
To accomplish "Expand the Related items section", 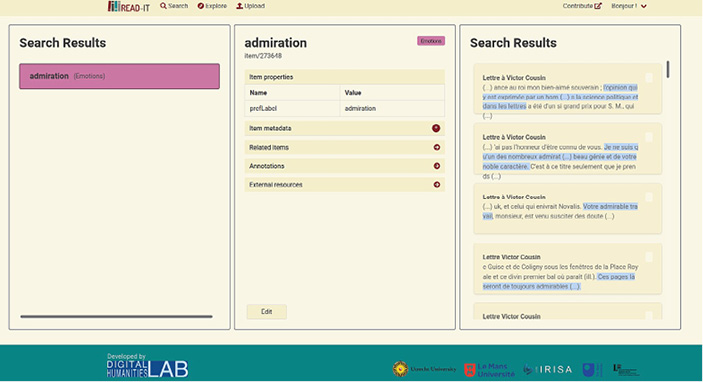I will click(344, 148).
